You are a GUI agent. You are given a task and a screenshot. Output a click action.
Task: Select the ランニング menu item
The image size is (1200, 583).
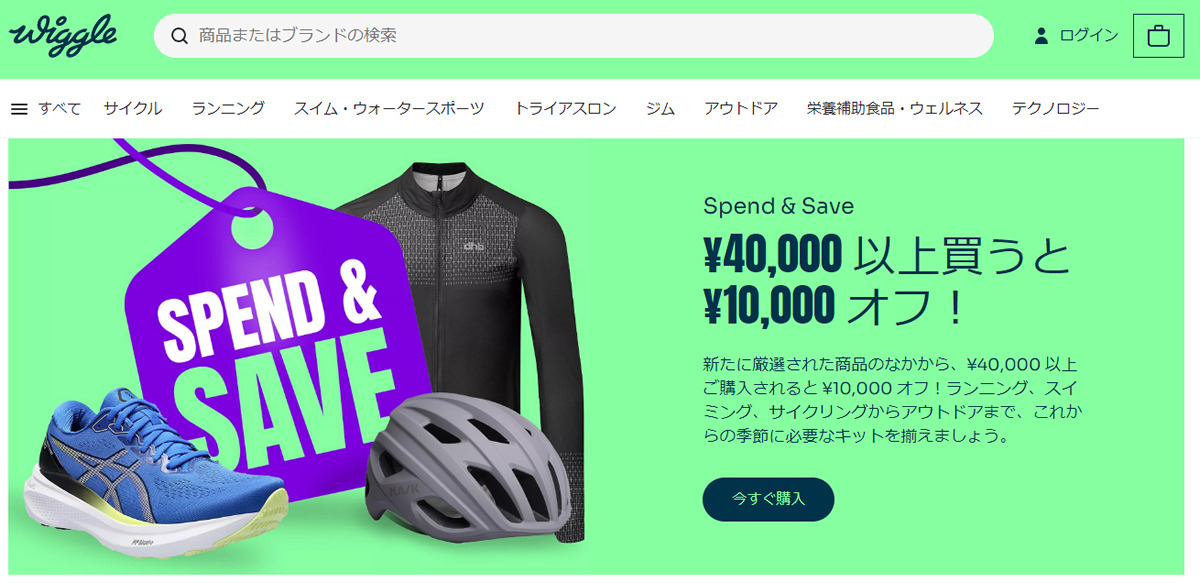[228, 109]
